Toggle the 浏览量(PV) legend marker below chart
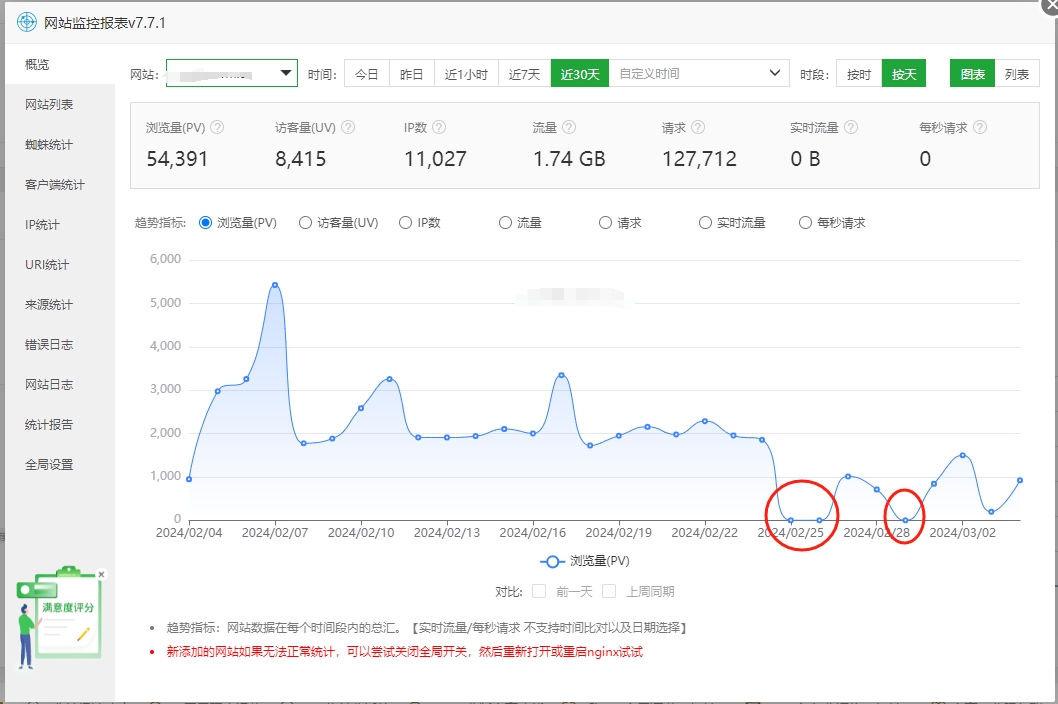 552,562
